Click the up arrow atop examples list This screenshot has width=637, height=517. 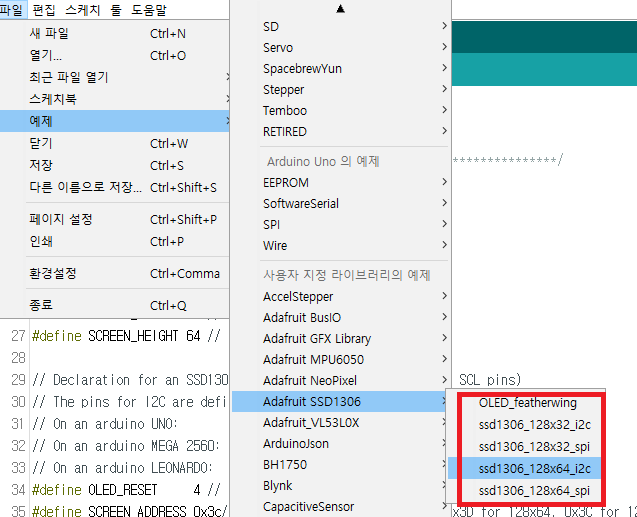(x=340, y=9)
